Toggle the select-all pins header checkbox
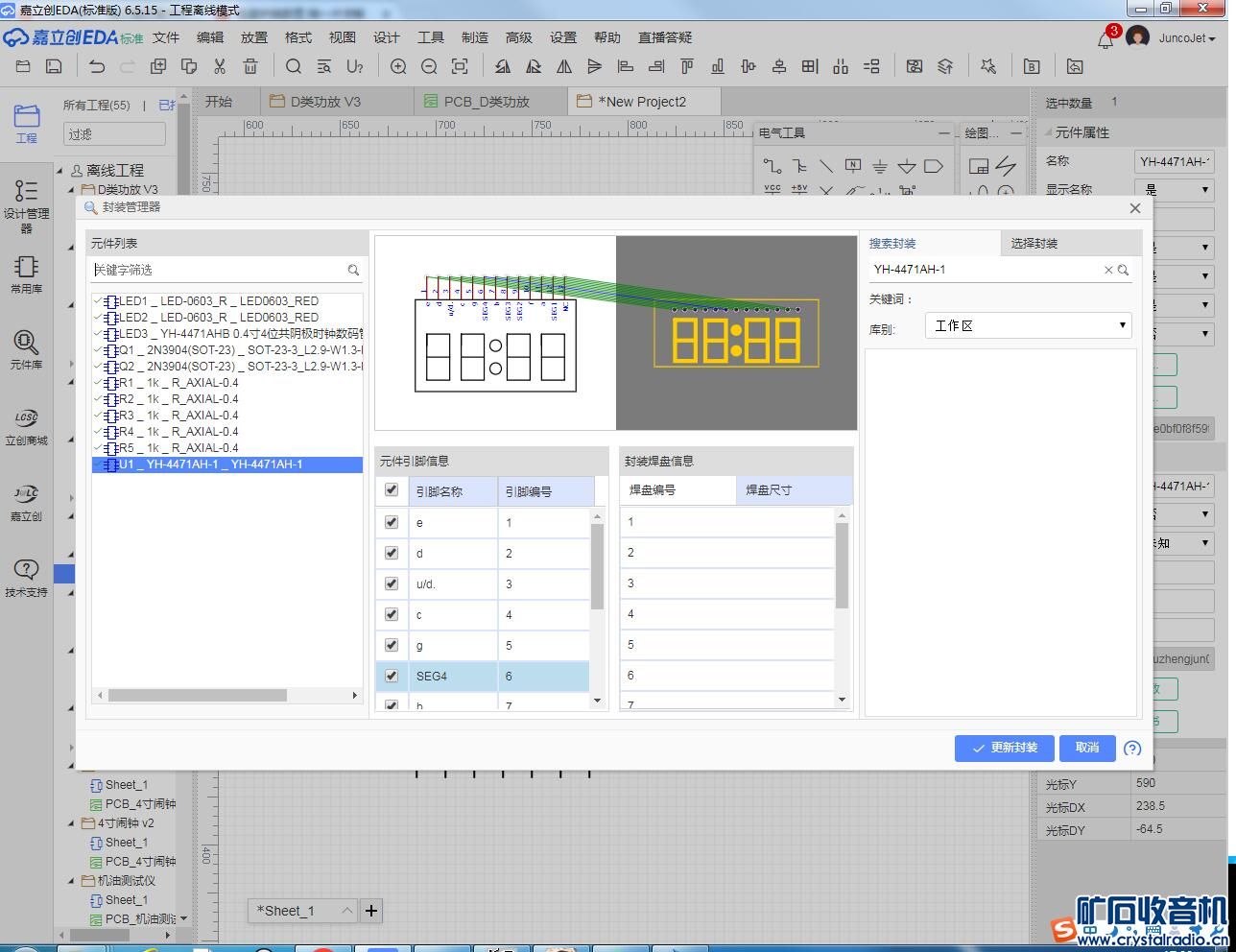This screenshot has width=1236, height=952. [391, 490]
